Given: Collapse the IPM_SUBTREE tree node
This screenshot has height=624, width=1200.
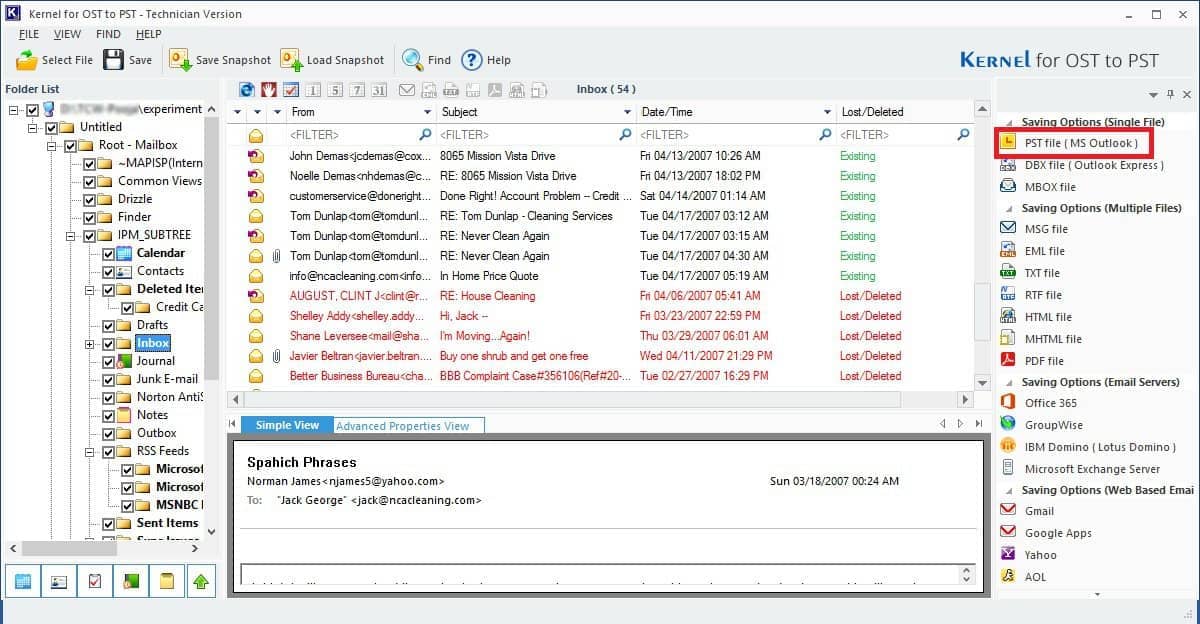Looking at the screenshot, I should [71, 236].
